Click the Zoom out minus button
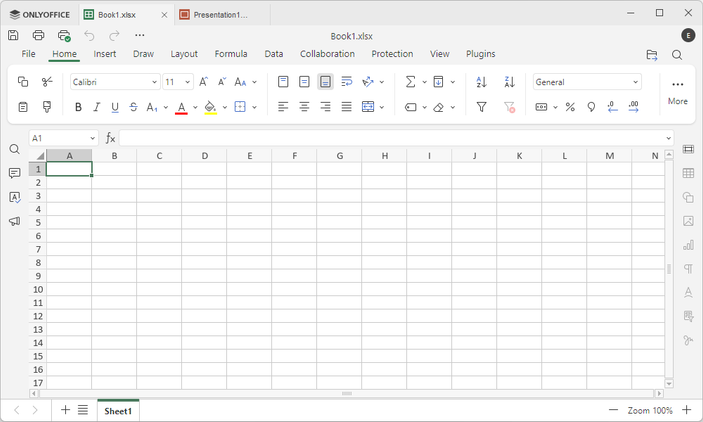Image resolution: width=703 pixels, height=422 pixels. pos(613,410)
